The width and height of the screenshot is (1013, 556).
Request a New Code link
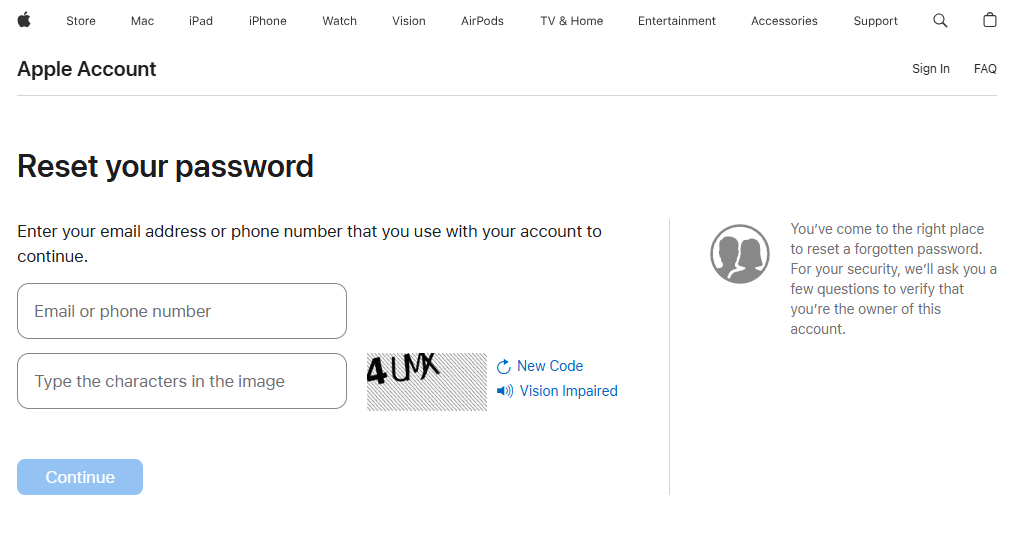(x=550, y=366)
